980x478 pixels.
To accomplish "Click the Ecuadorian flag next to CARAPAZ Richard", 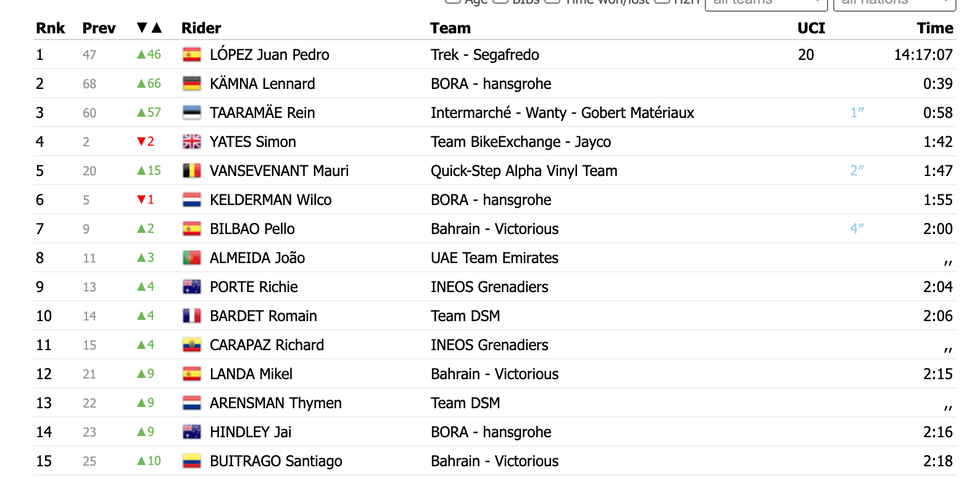I will click(192, 345).
